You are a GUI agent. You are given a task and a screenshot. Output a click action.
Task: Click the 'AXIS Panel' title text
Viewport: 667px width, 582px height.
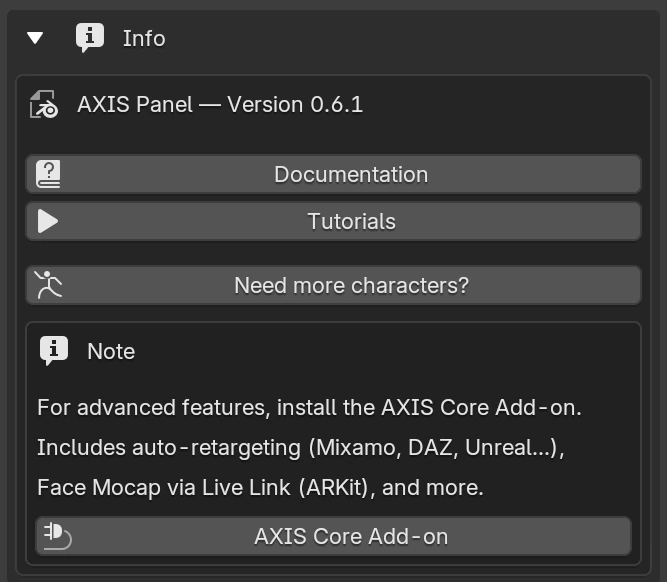tap(135, 104)
